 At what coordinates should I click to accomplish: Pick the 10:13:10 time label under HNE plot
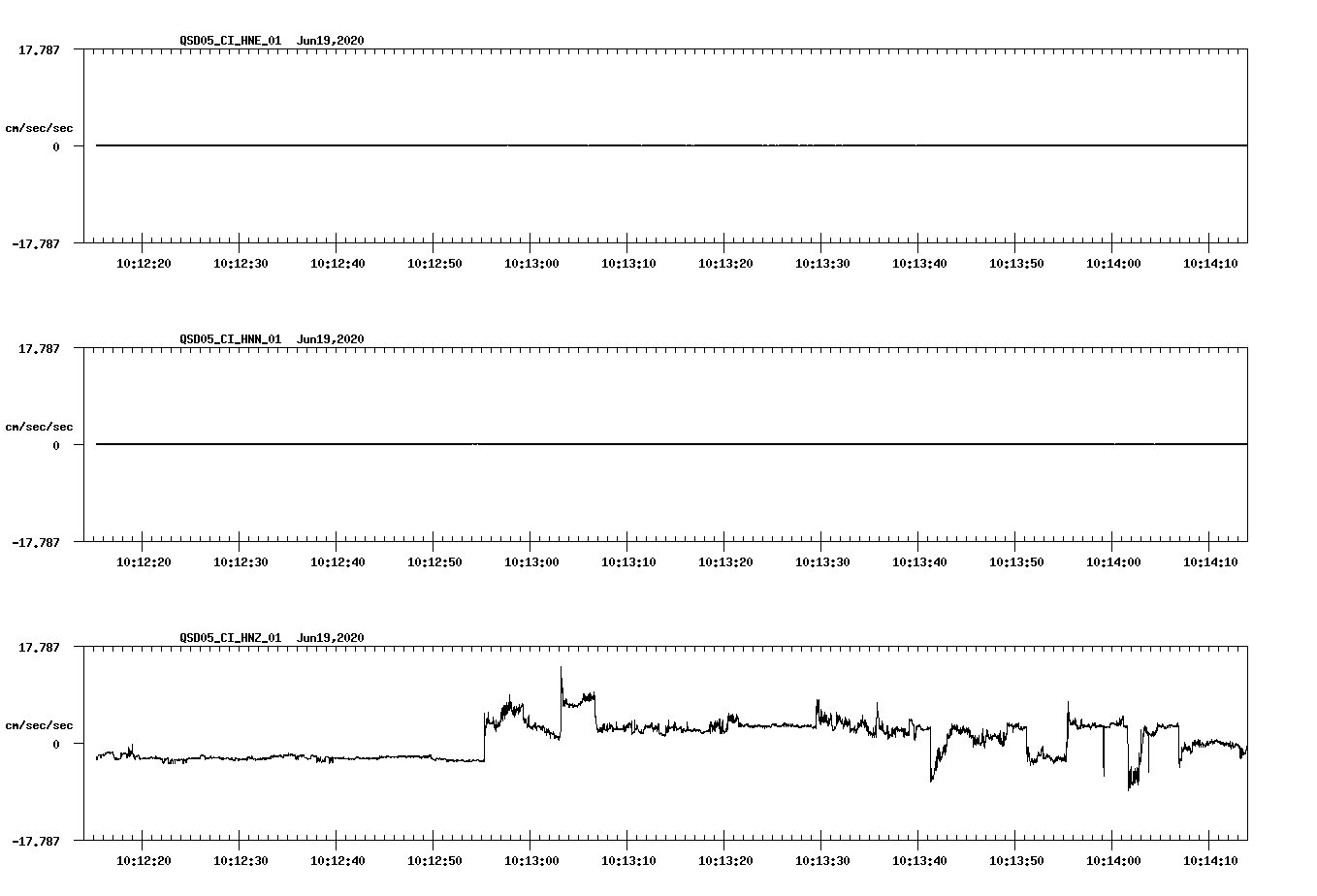628,264
